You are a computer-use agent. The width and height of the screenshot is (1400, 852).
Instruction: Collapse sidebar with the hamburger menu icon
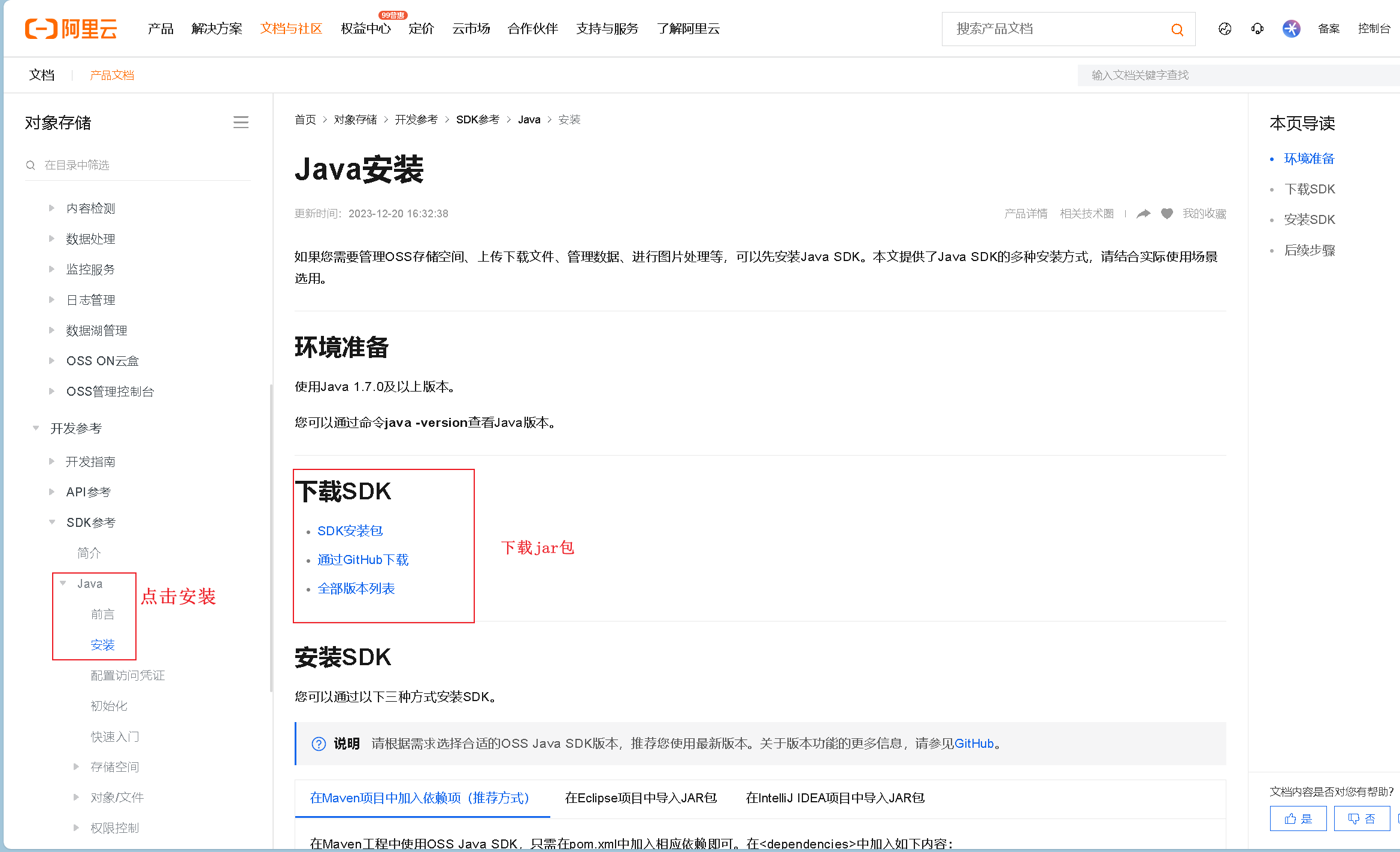pyautogui.click(x=241, y=123)
